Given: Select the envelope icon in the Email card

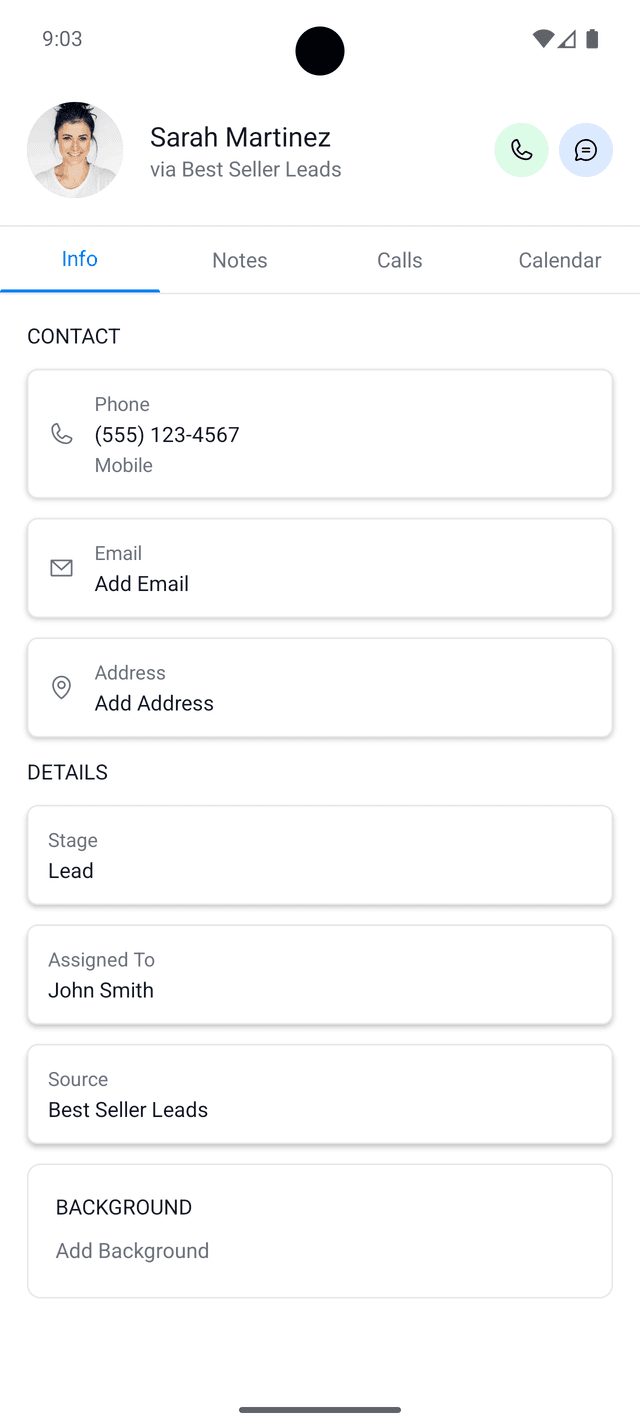Looking at the screenshot, I should click(61, 567).
